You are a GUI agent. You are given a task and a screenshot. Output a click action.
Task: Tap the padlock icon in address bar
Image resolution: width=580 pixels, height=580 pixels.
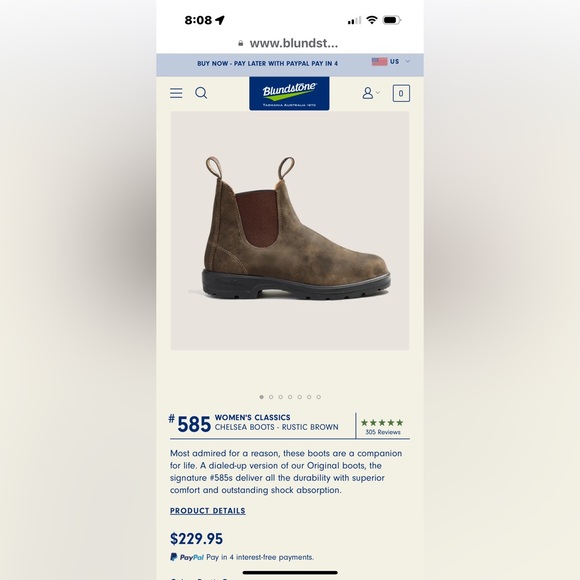[x=241, y=43]
